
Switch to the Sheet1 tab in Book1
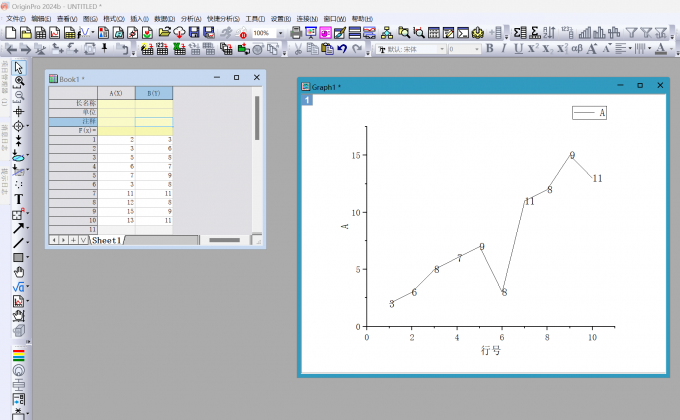(x=107, y=240)
